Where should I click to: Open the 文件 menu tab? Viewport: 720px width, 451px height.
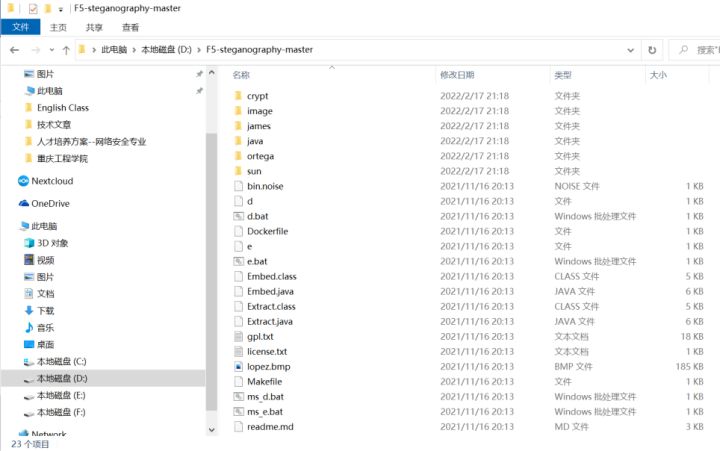[20, 27]
